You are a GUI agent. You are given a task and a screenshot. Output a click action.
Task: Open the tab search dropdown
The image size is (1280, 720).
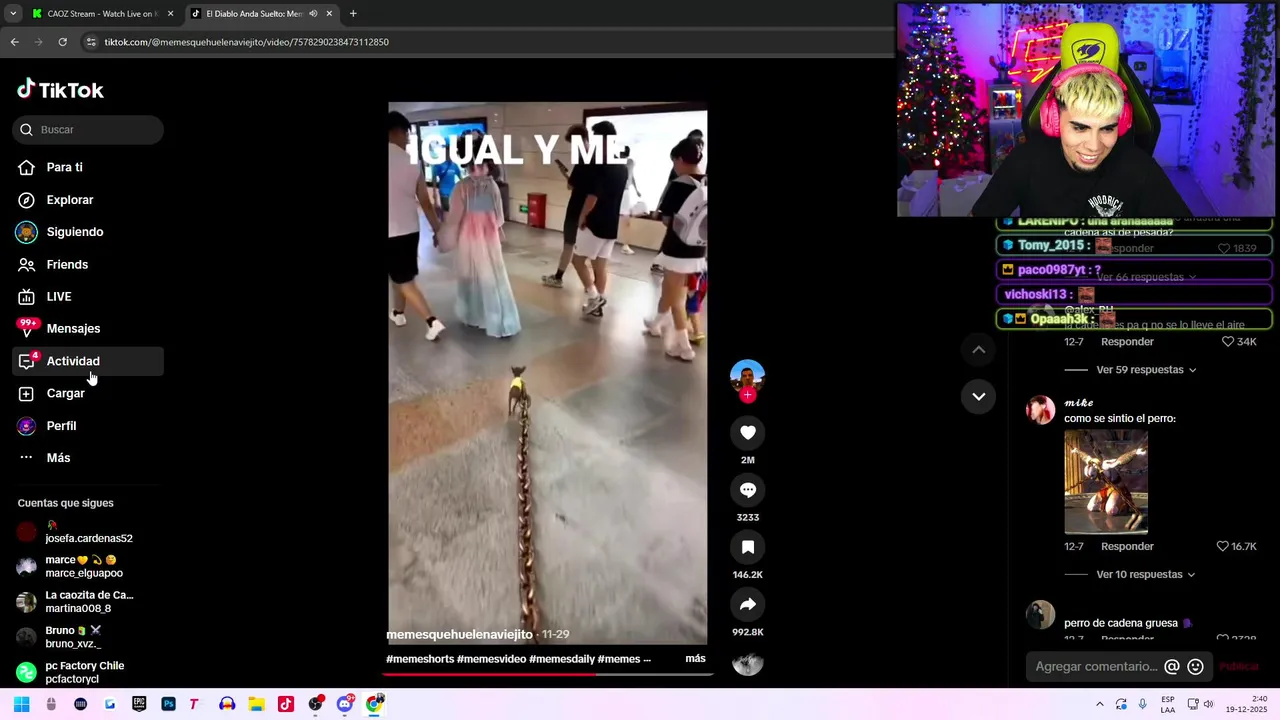pyautogui.click(x=13, y=14)
